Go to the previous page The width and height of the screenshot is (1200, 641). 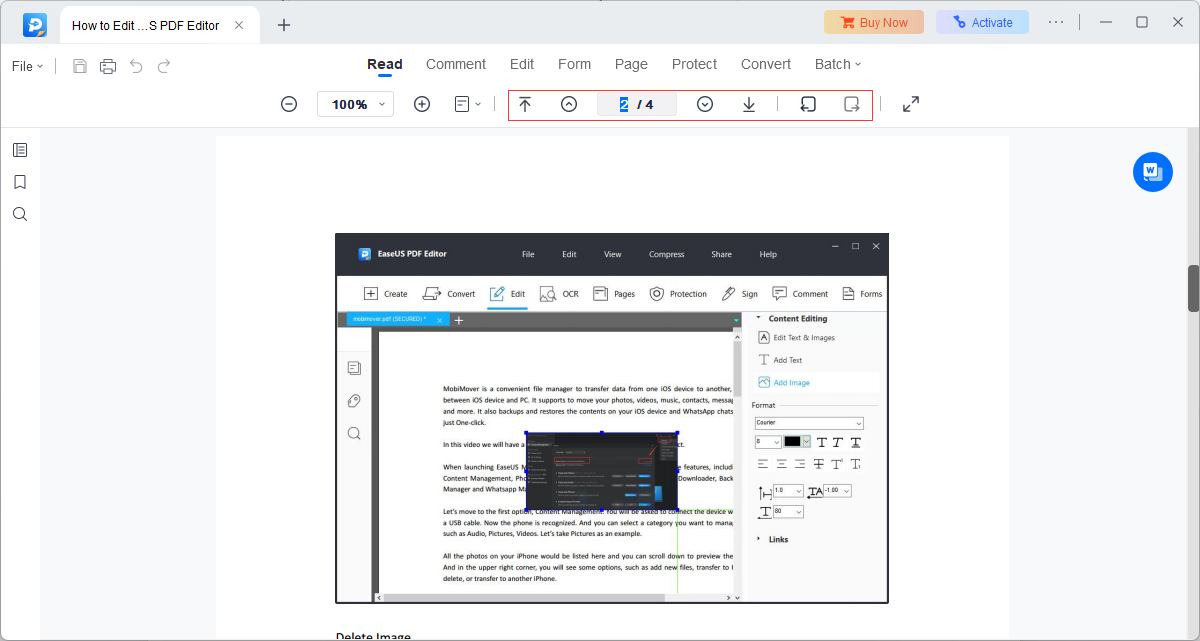pos(569,104)
